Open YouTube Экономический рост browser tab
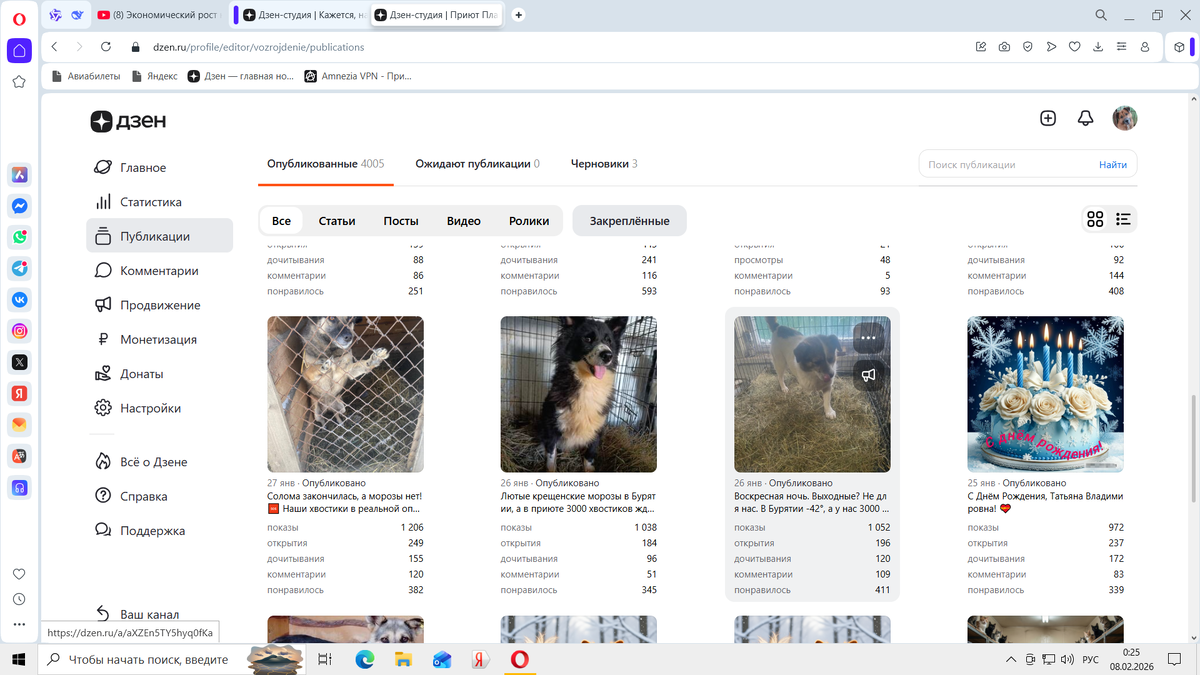 pyautogui.click(x=159, y=15)
